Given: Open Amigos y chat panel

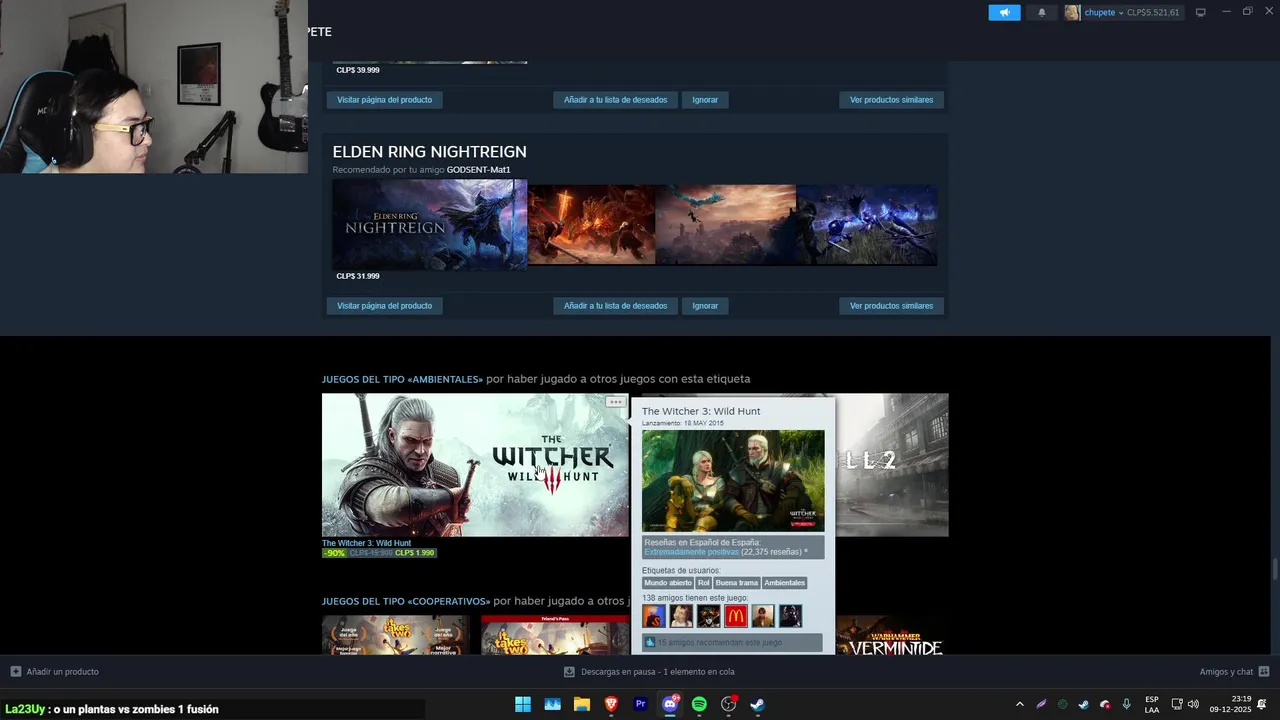Looking at the screenshot, I should pos(1234,672).
